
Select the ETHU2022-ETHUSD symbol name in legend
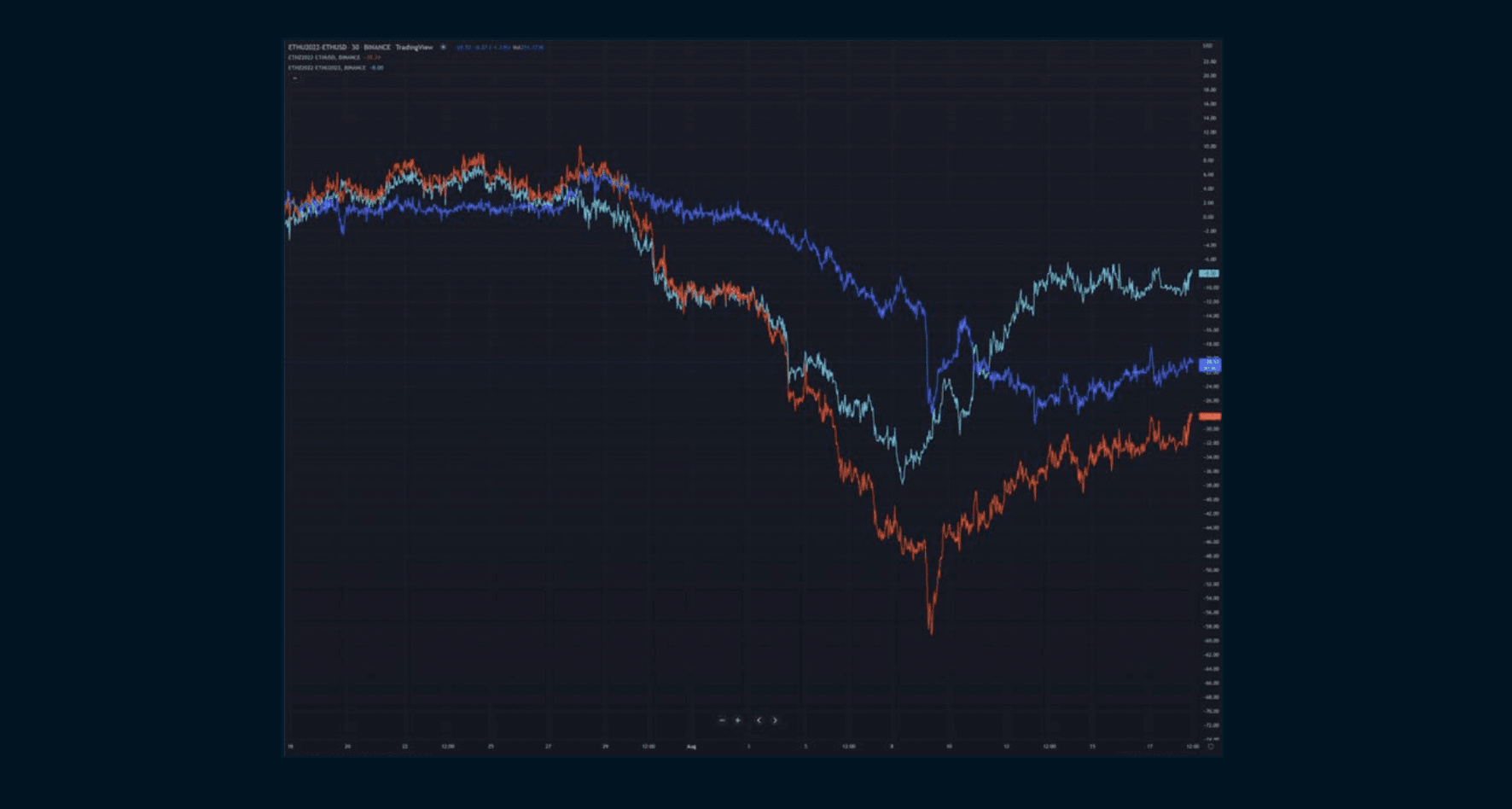click(x=314, y=48)
